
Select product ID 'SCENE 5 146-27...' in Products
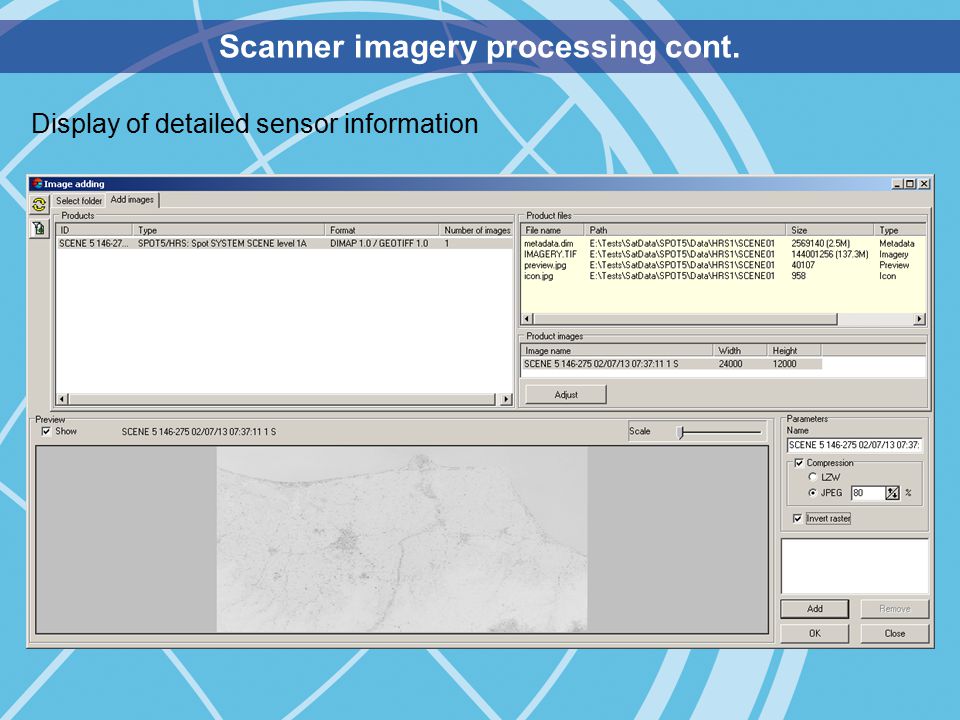coord(94,244)
